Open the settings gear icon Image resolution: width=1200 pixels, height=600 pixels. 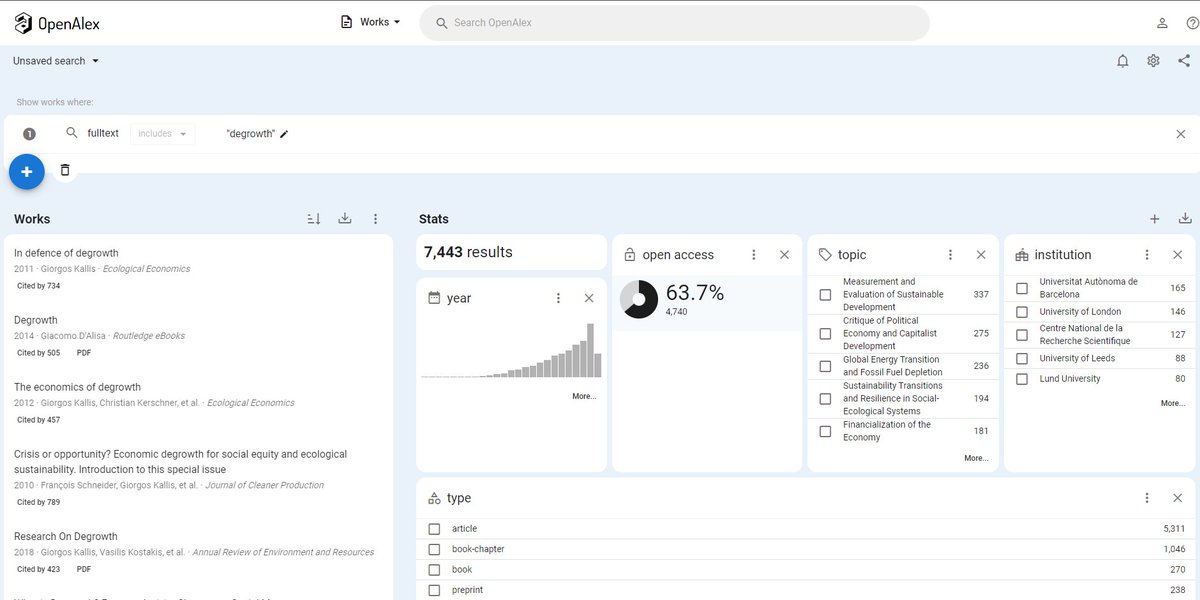(1153, 61)
